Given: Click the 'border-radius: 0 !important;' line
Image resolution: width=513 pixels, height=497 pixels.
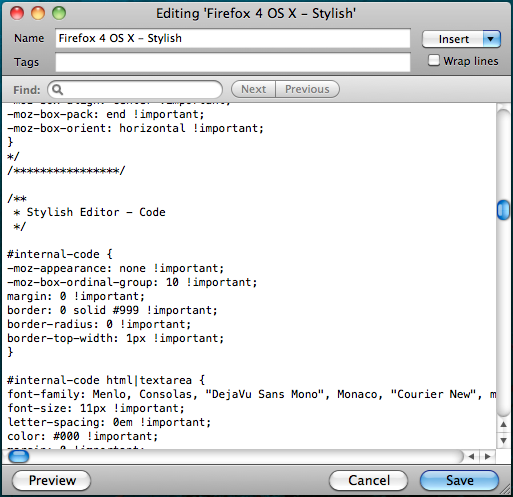Looking at the screenshot, I should (99, 324).
